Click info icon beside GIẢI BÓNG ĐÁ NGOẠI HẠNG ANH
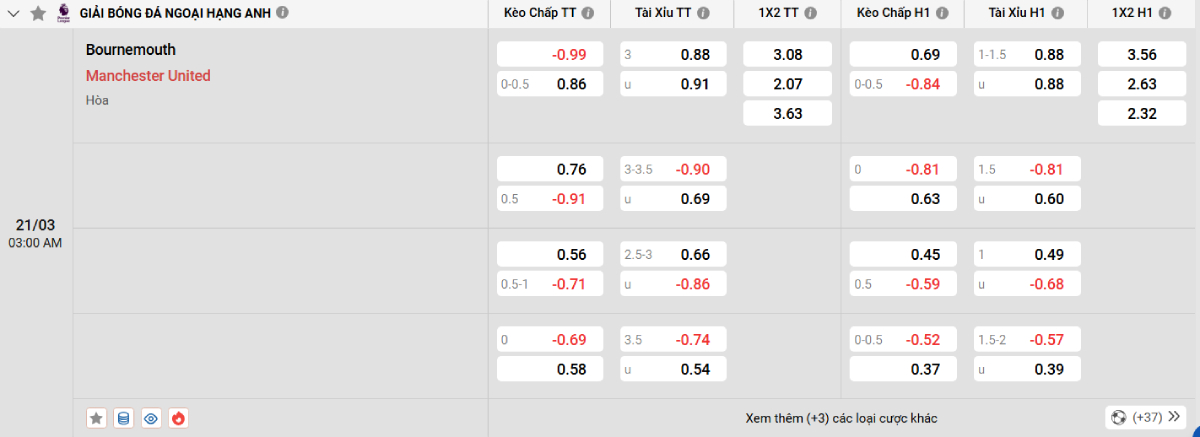The width and height of the screenshot is (1200, 437). point(283,13)
